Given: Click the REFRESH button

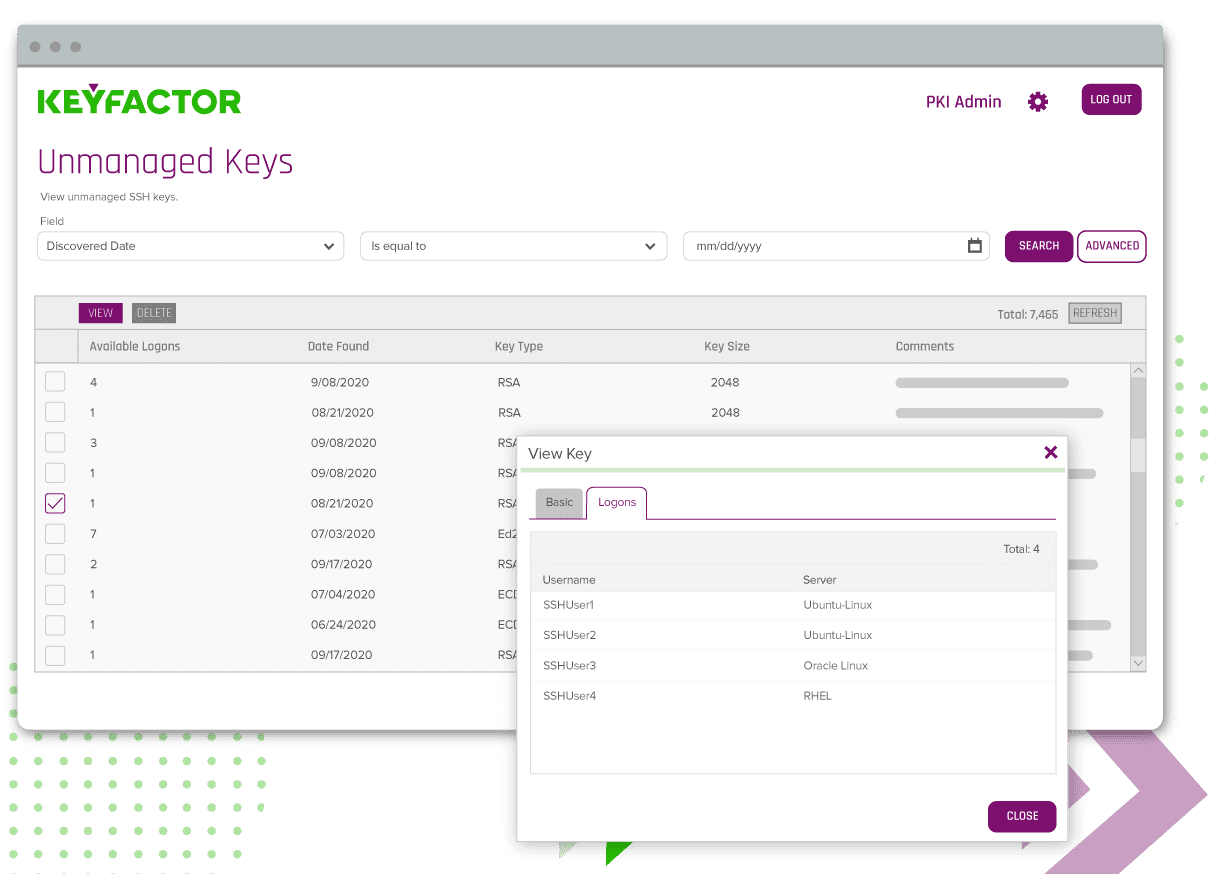Looking at the screenshot, I should coord(1095,313).
